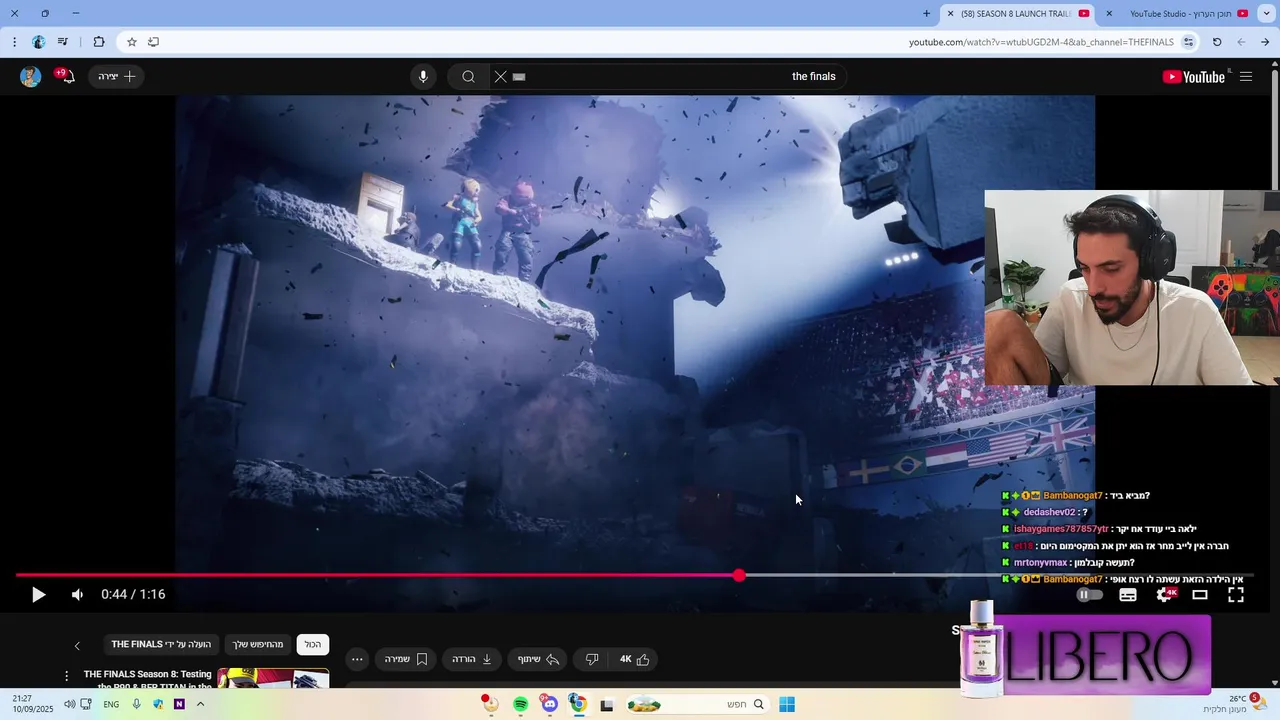Show hidden system tray icons
The image size is (1280, 720).
point(200,705)
